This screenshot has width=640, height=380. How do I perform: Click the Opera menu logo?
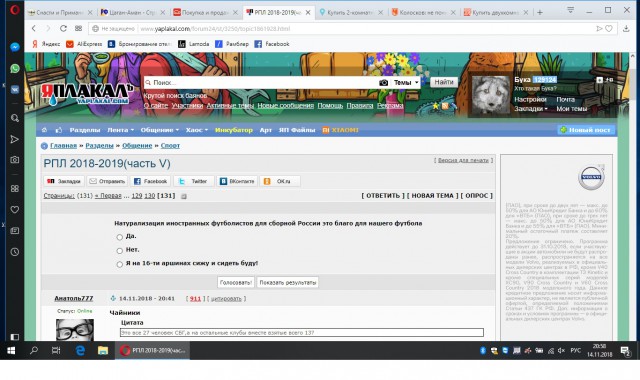[15, 9]
